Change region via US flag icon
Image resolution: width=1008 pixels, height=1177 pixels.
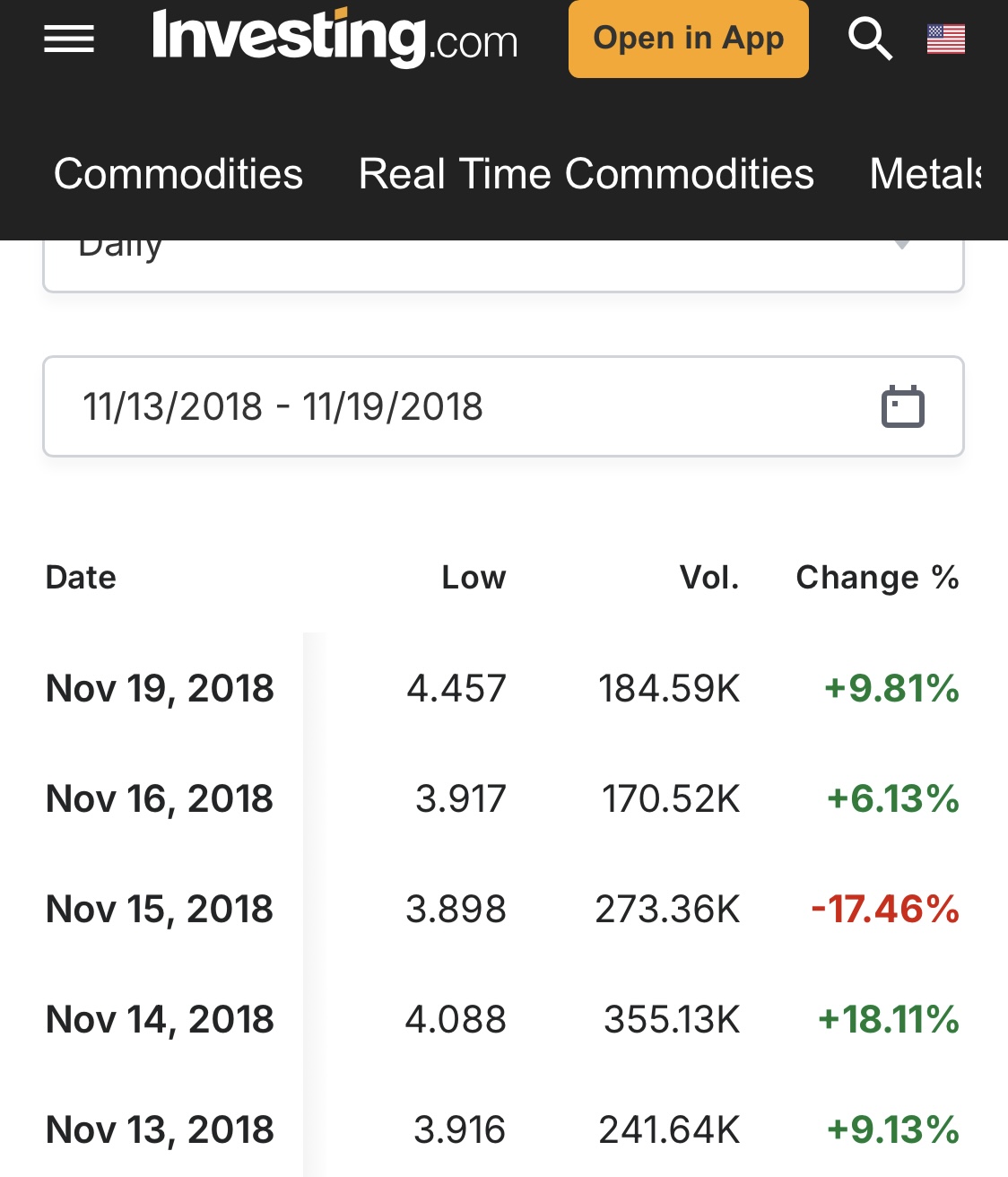[946, 39]
